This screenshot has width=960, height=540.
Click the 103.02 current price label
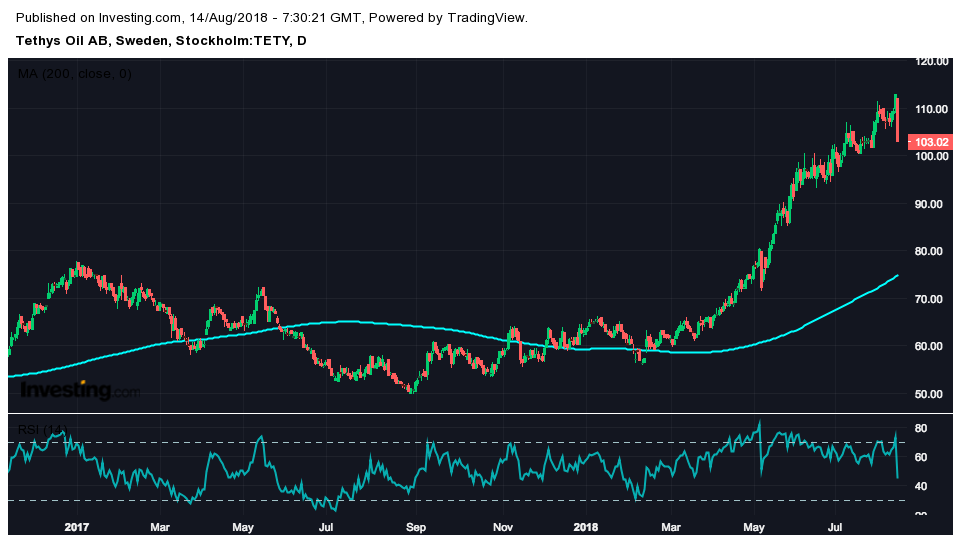coord(930,142)
